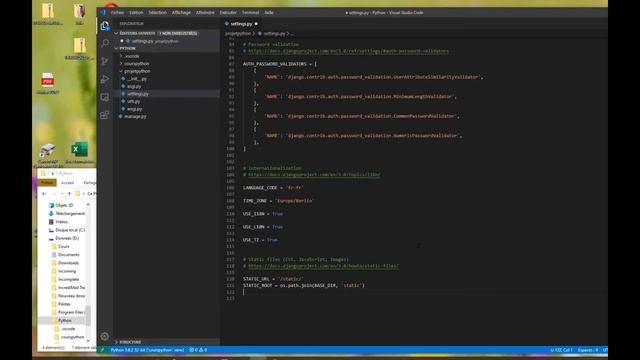
Task: Open the Affichage menu
Action: (181, 13)
